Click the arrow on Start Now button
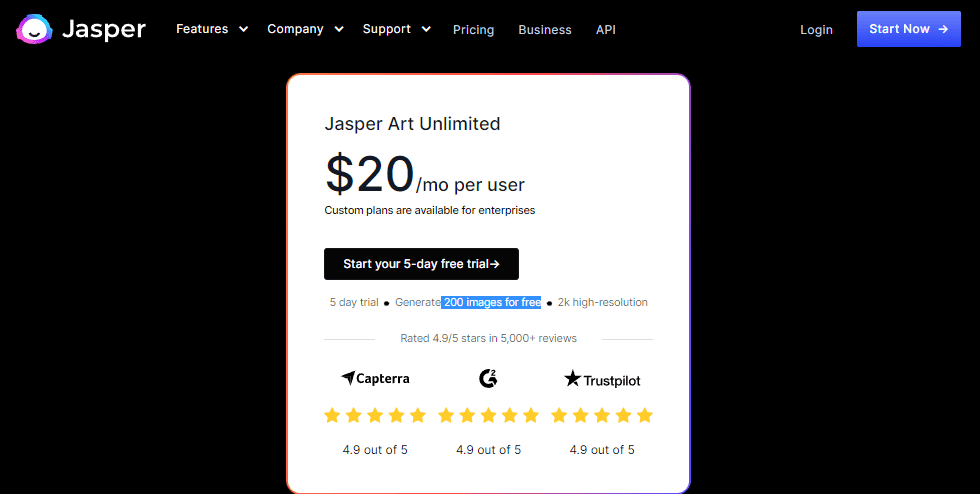The height and width of the screenshot is (494, 980). tap(943, 29)
